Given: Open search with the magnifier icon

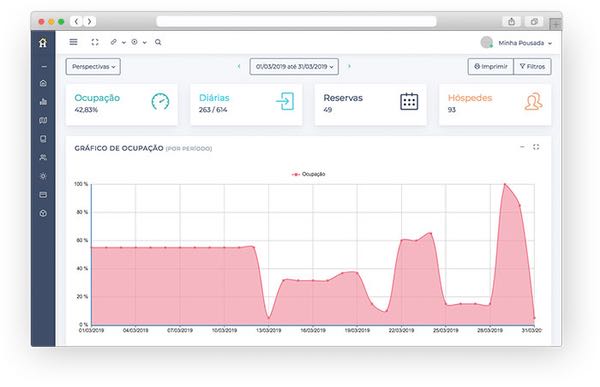Looking at the screenshot, I should [158, 42].
